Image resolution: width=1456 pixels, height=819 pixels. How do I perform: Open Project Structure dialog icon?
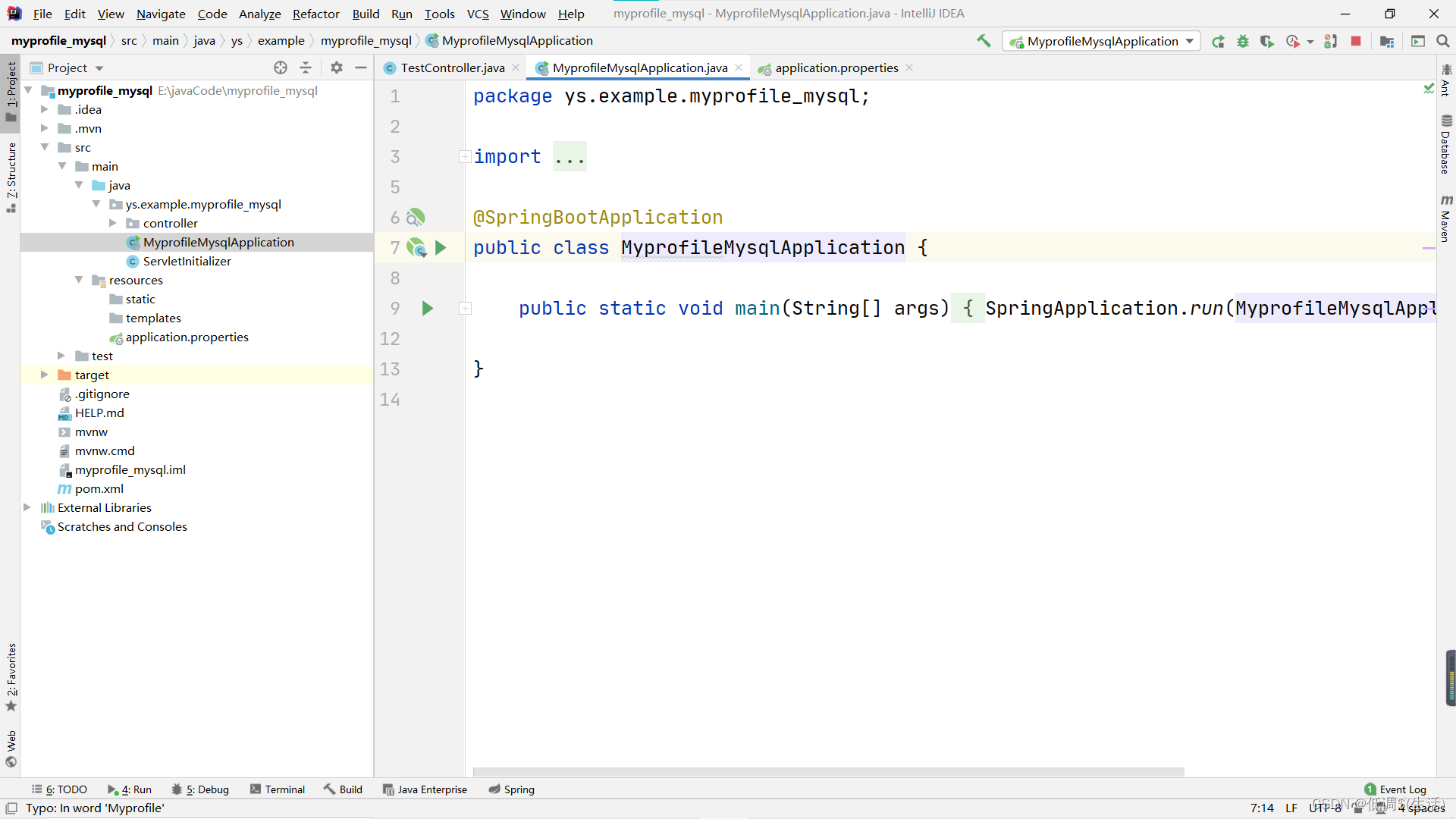click(x=1387, y=42)
